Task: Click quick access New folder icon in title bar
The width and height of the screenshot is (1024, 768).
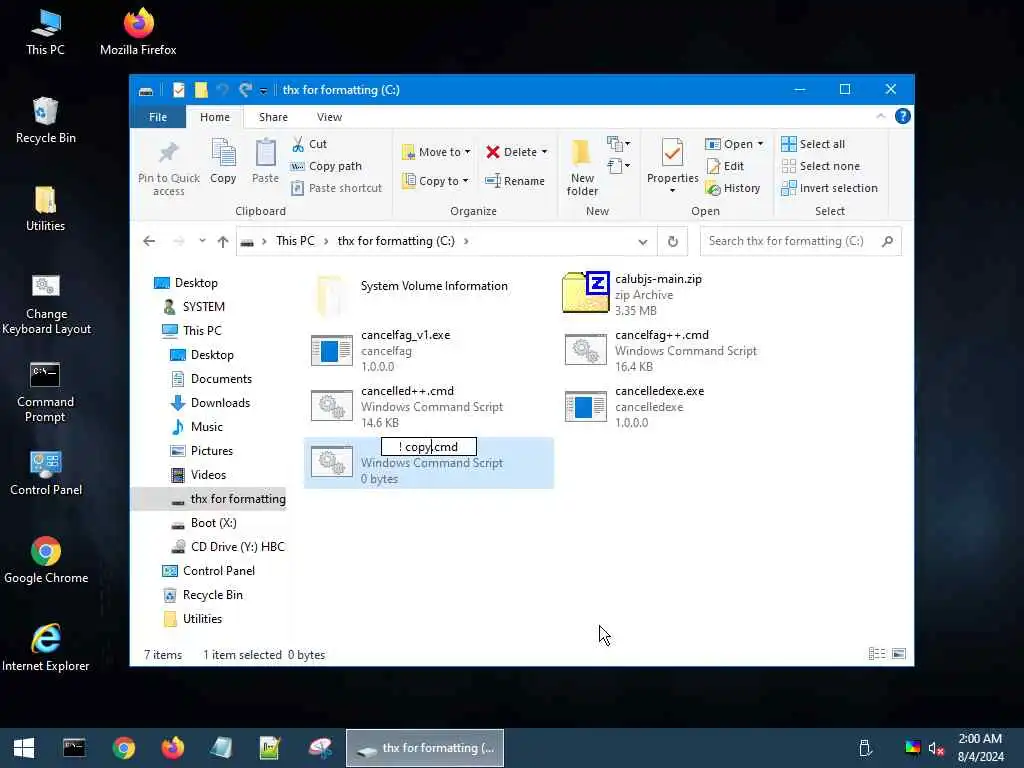Action: pyautogui.click(x=201, y=90)
